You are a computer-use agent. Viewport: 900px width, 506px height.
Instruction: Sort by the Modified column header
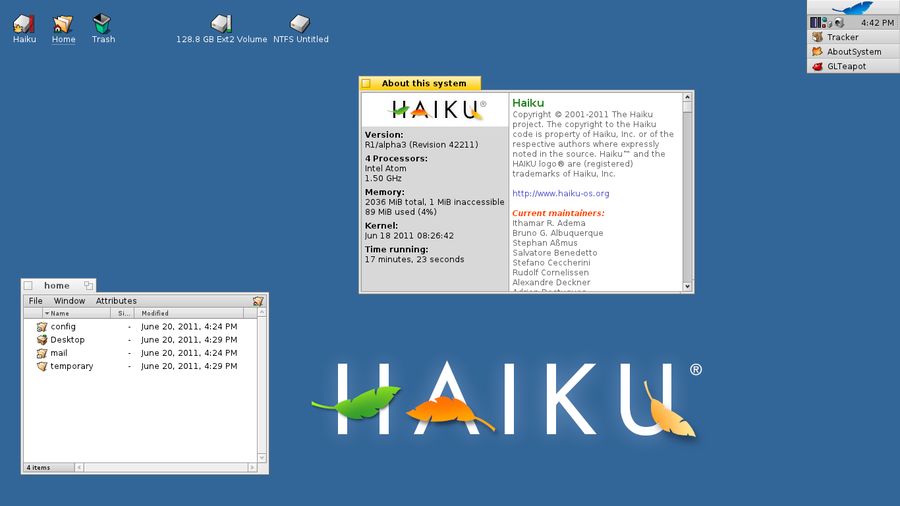[189, 313]
